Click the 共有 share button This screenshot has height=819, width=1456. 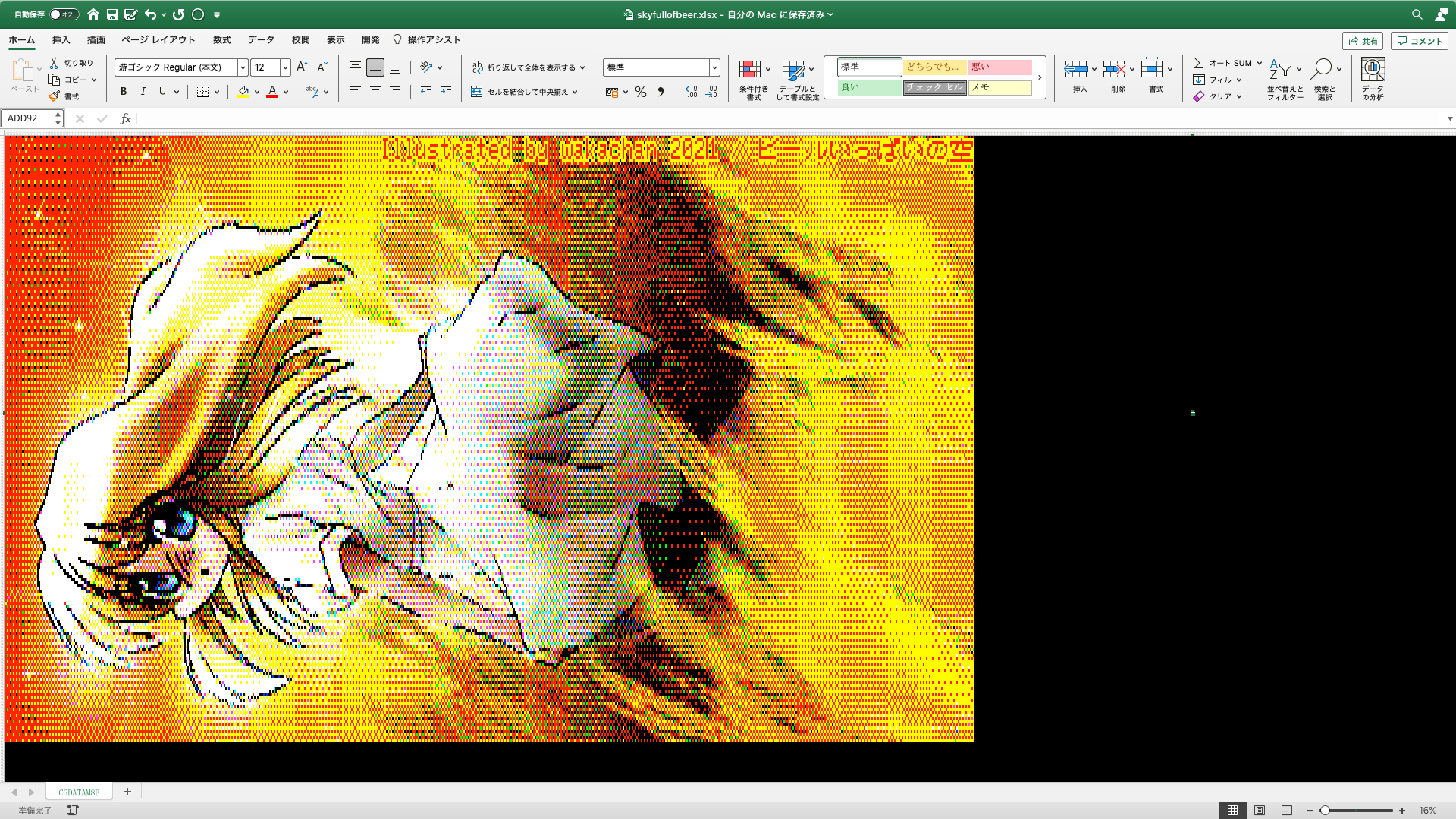(1363, 41)
